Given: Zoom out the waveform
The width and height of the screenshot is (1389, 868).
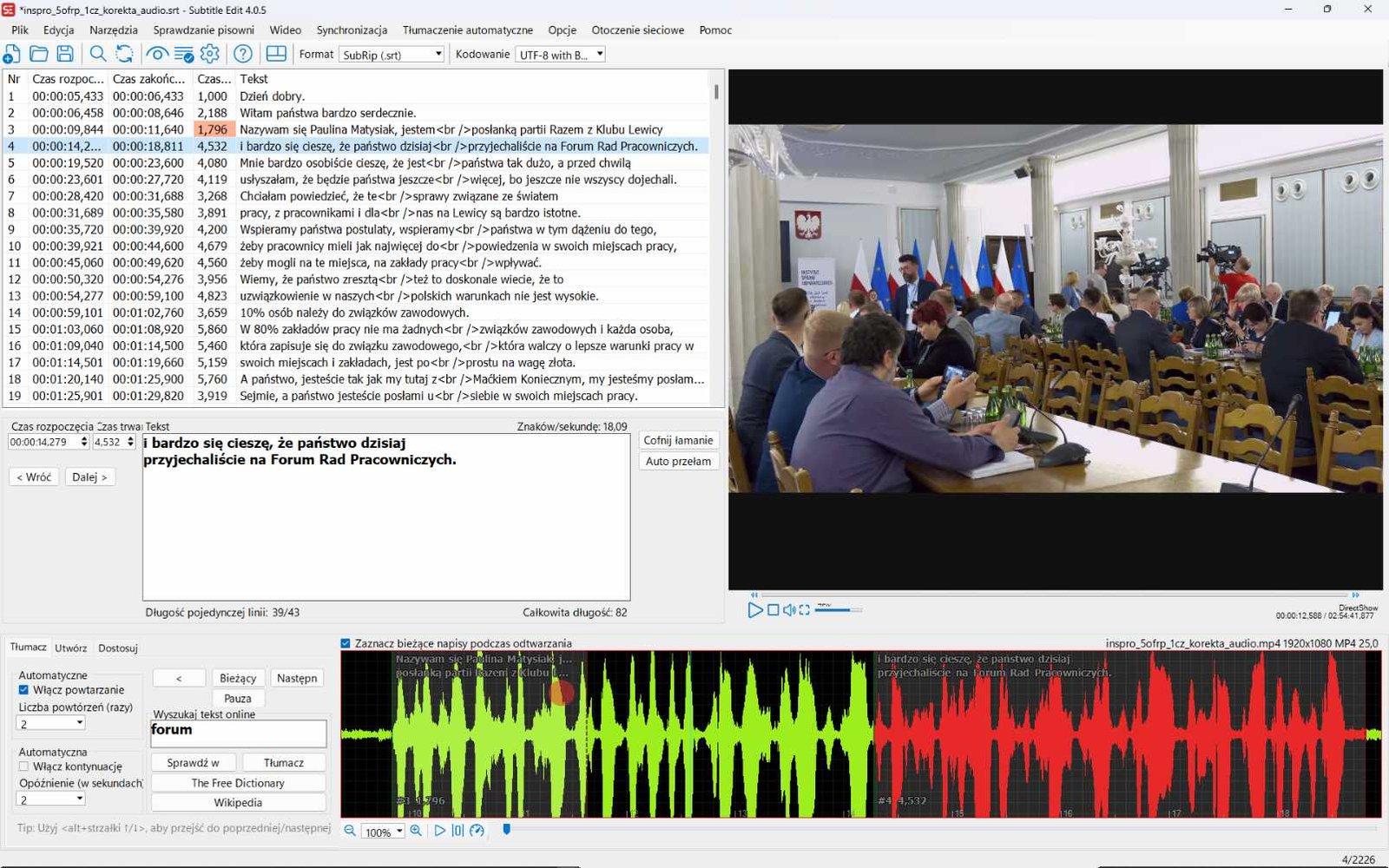Looking at the screenshot, I should coord(350,831).
